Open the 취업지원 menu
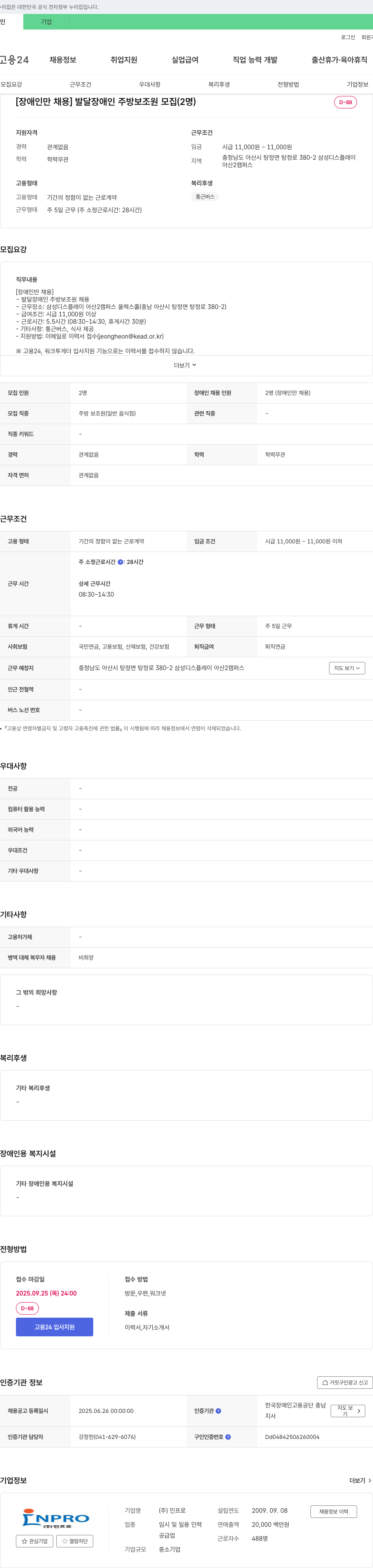Screen dimensions: 373x1568 [x=124, y=59]
